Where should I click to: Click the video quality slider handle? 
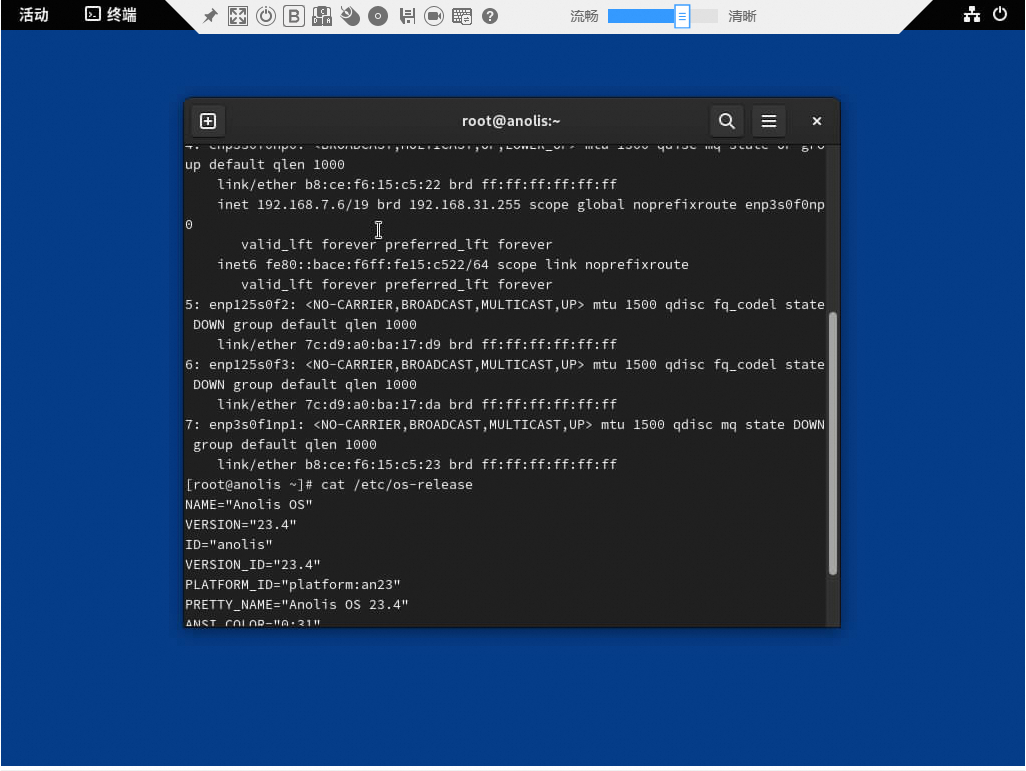(x=681, y=16)
